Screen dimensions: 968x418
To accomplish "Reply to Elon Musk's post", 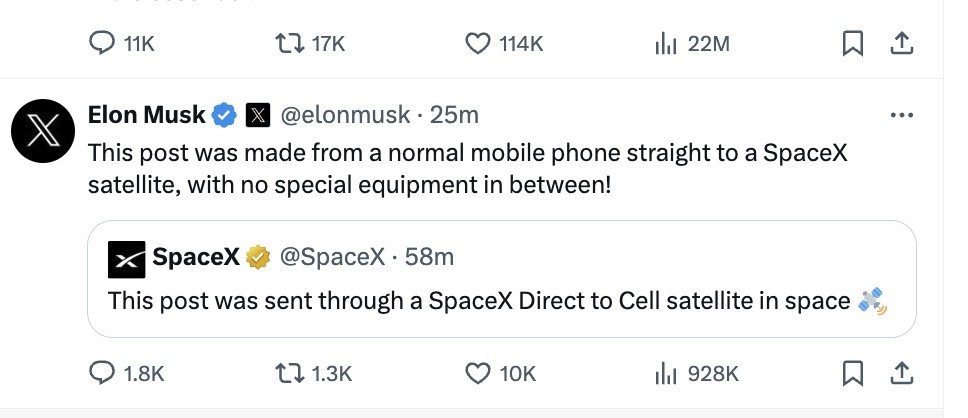I will (x=104, y=374).
